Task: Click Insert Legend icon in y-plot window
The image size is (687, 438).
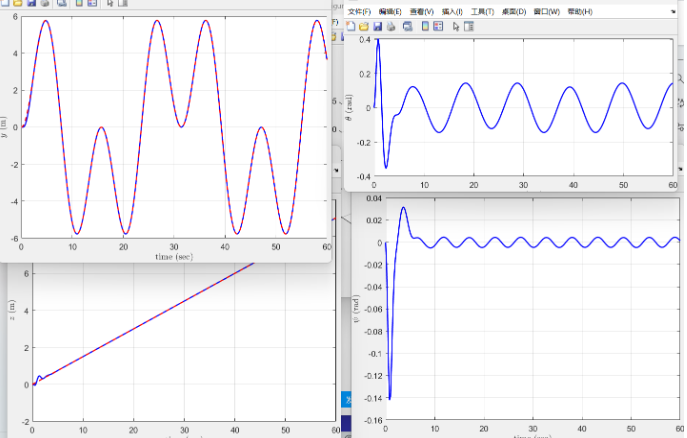Action: [92, 3]
